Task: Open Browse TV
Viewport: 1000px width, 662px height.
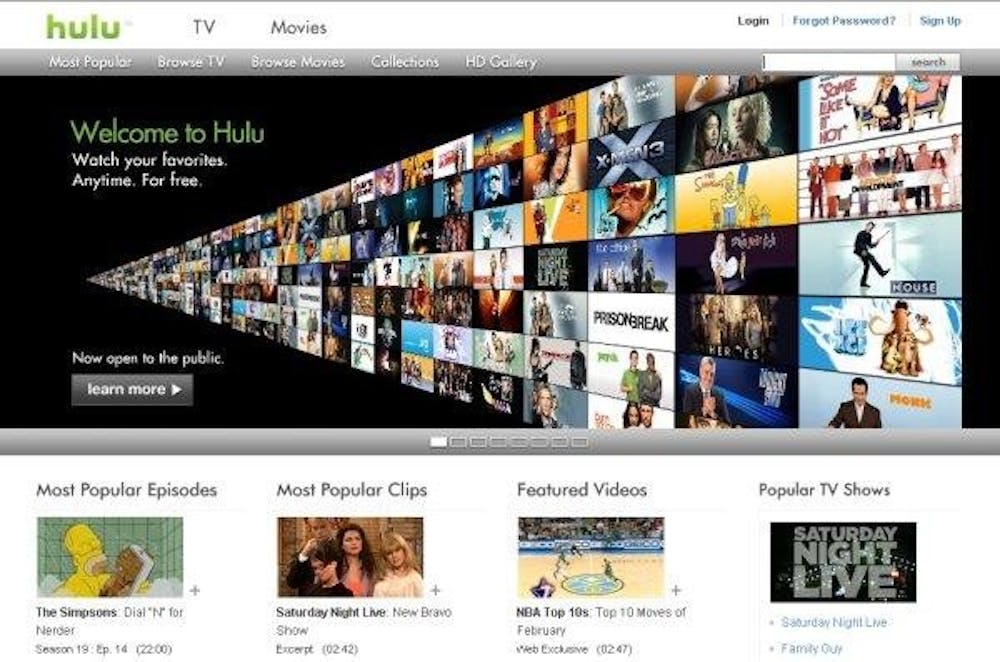Action: click(191, 62)
